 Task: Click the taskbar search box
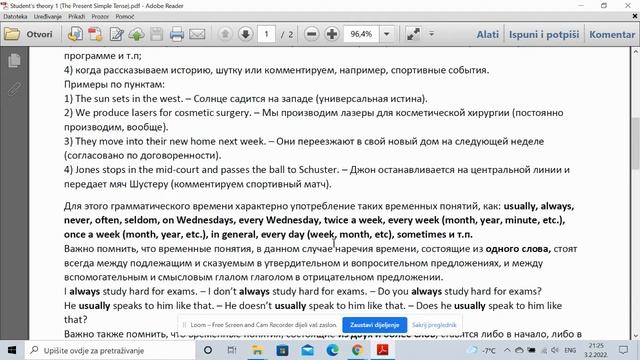coord(109,350)
